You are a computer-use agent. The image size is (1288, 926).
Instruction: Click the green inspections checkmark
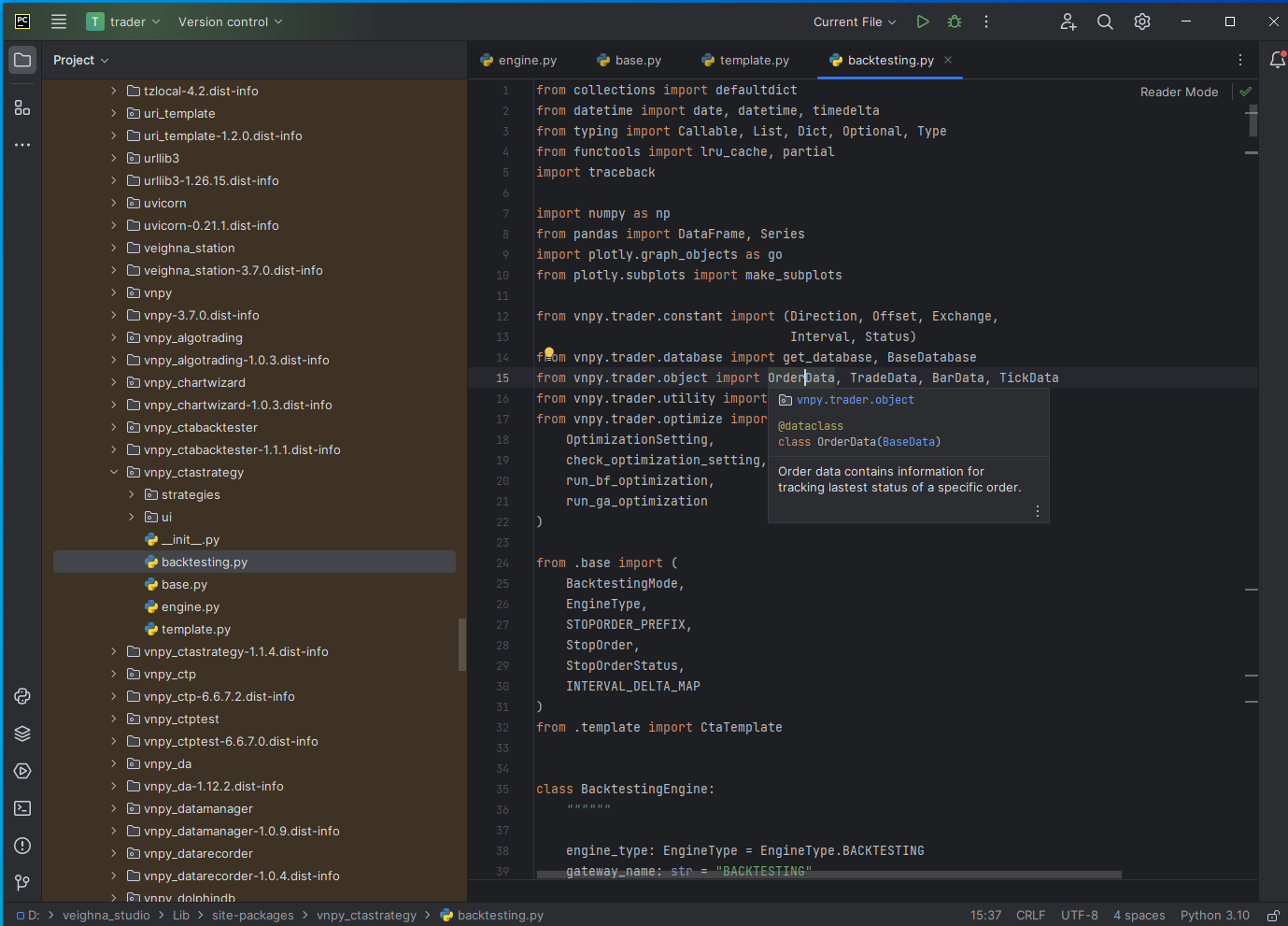coord(1245,92)
